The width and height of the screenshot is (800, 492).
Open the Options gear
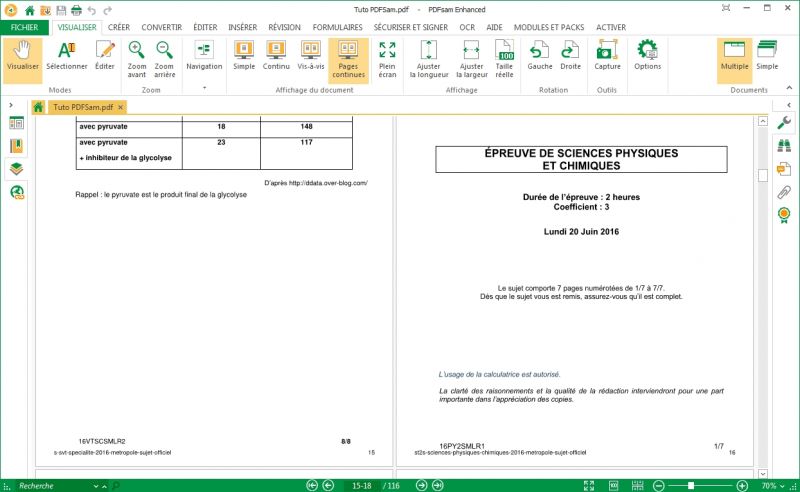[x=647, y=56]
